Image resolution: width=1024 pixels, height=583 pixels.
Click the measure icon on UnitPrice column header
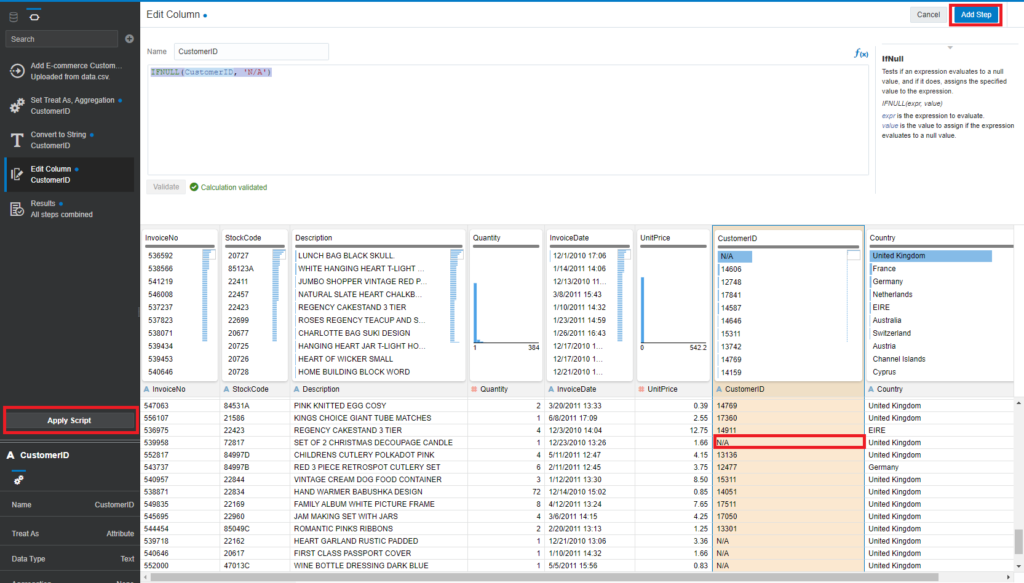(641, 389)
